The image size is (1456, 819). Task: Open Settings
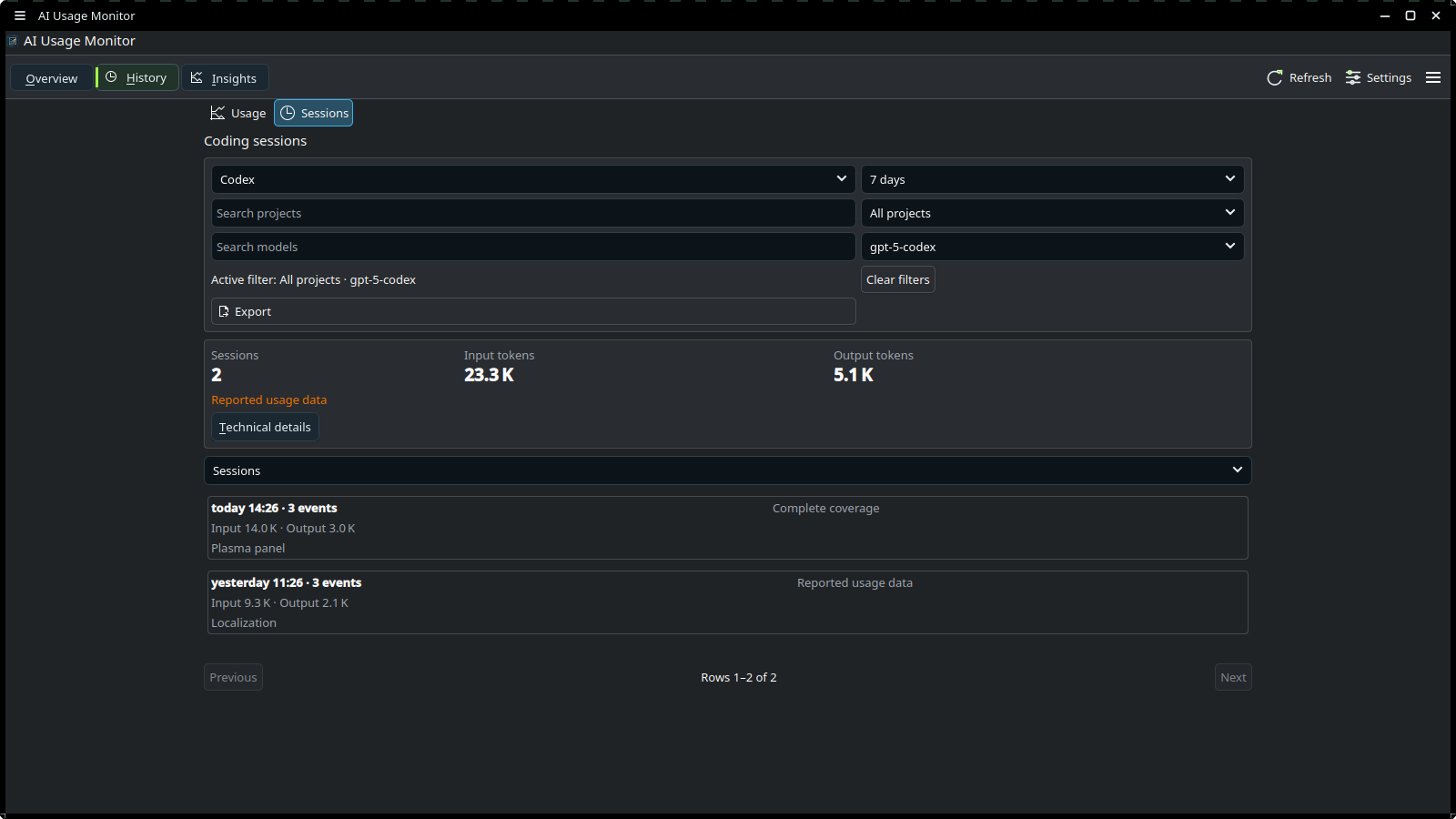coord(1379,77)
